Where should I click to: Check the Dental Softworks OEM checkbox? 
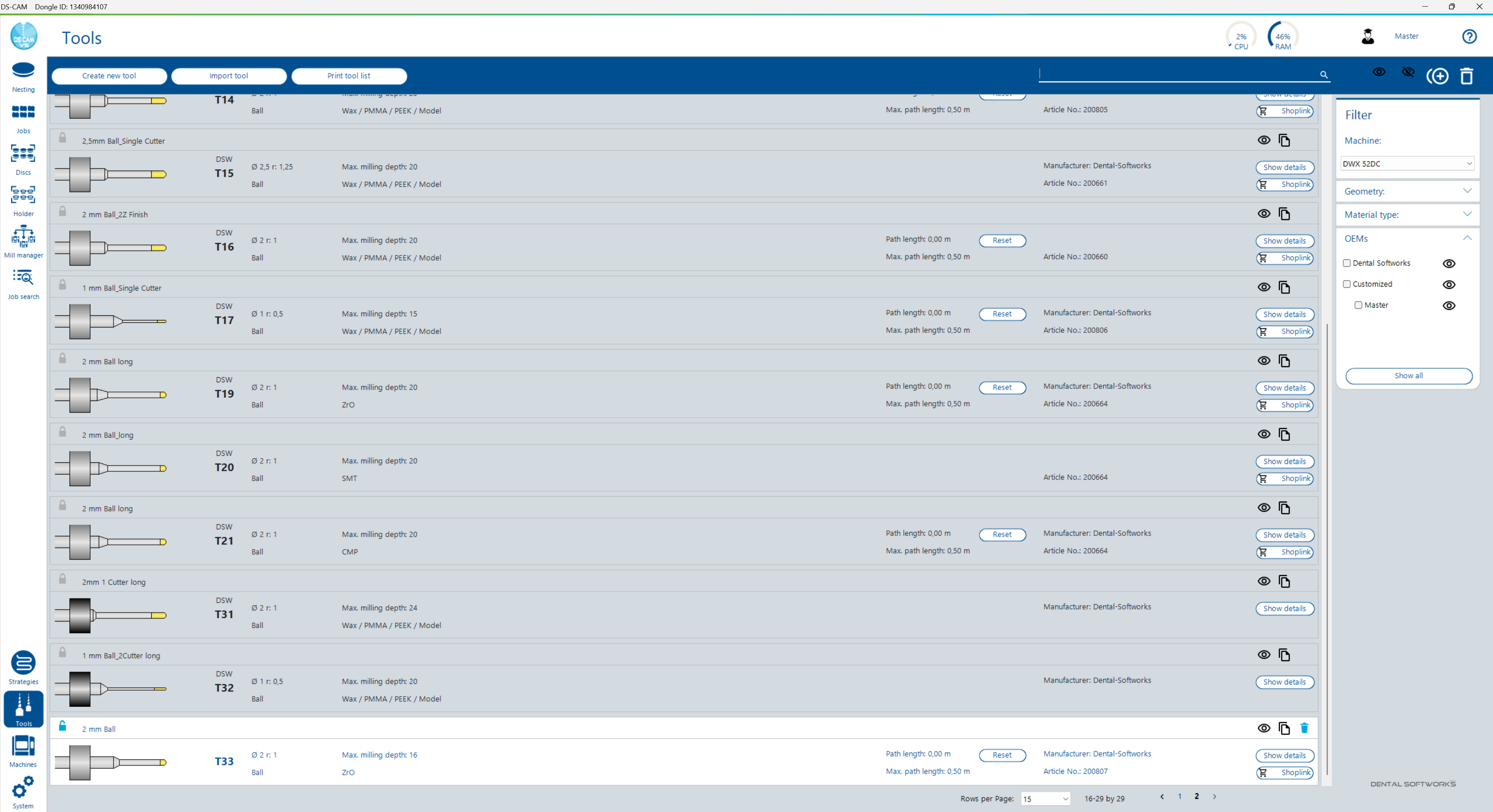pos(1347,263)
